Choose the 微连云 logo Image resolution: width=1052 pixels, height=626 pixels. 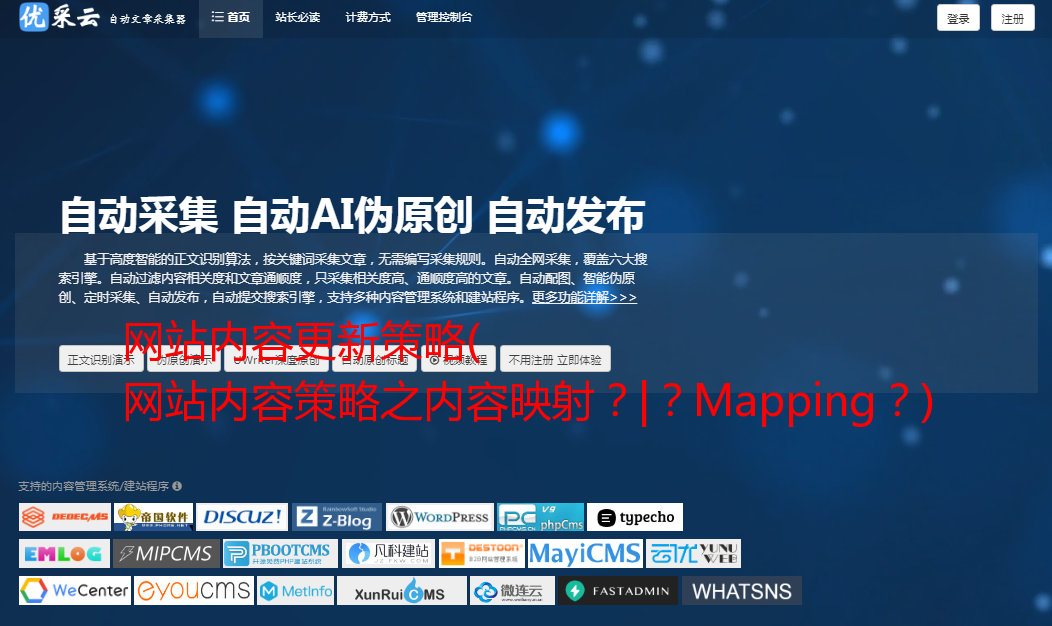[513, 590]
